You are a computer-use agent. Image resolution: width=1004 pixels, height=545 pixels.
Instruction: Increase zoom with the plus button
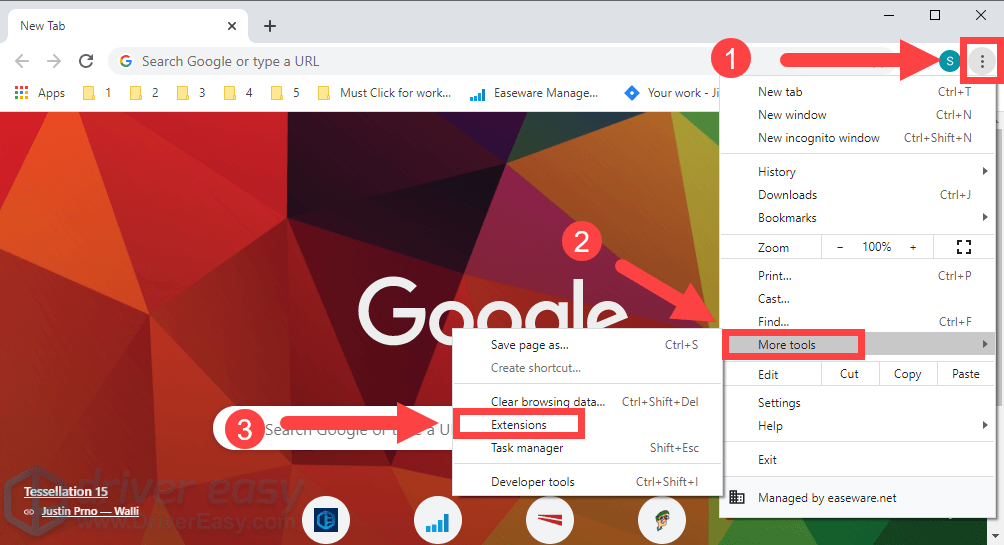[912, 247]
